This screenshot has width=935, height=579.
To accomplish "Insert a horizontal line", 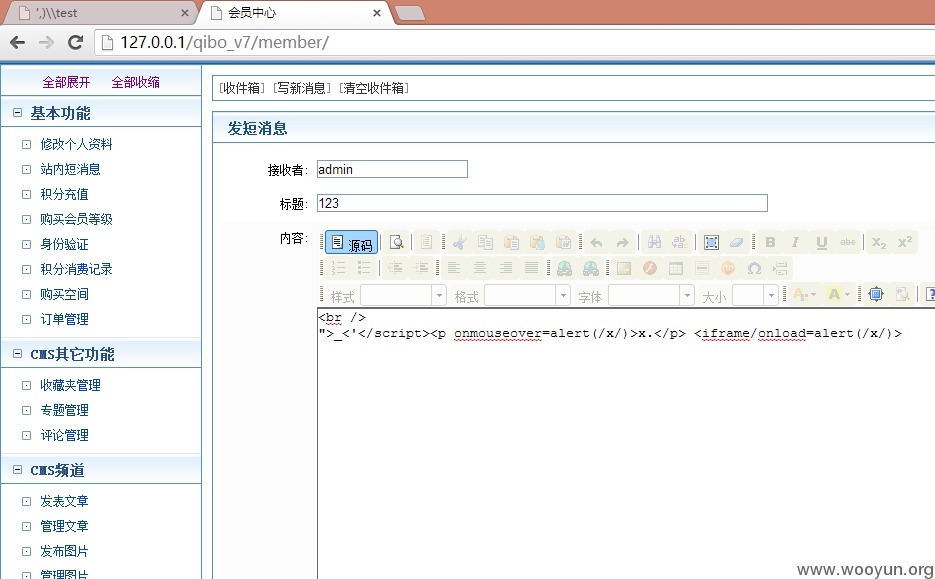I will [x=702, y=268].
